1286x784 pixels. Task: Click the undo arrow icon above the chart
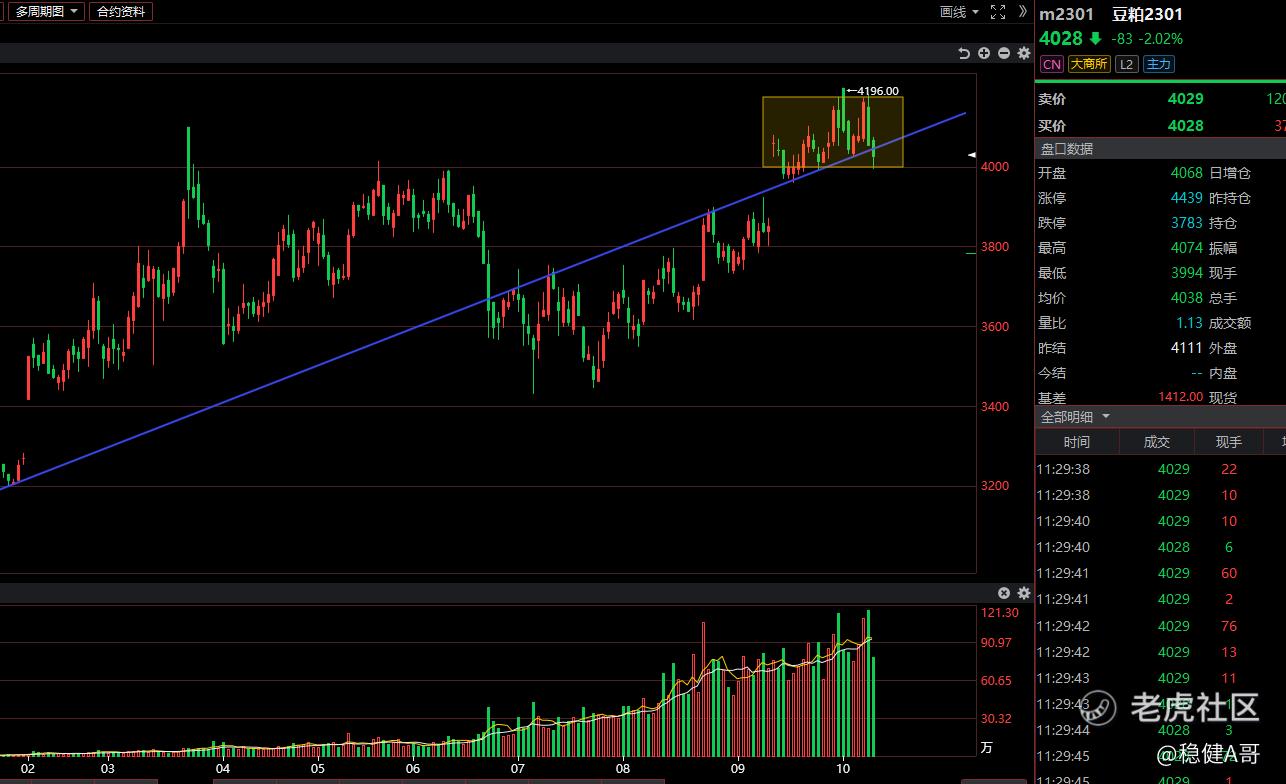pyautogui.click(x=964, y=53)
